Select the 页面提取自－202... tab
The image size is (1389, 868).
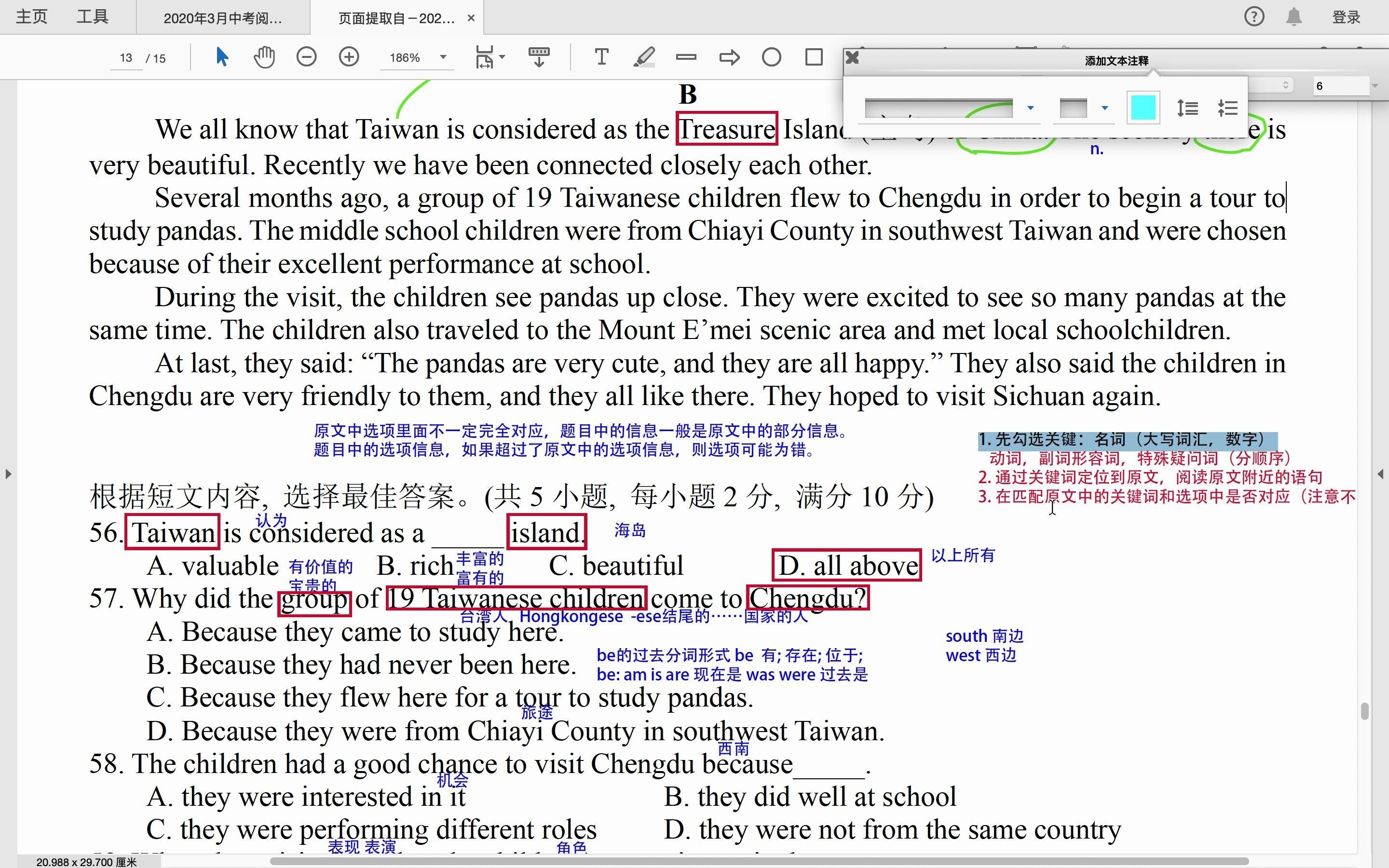tap(396, 18)
